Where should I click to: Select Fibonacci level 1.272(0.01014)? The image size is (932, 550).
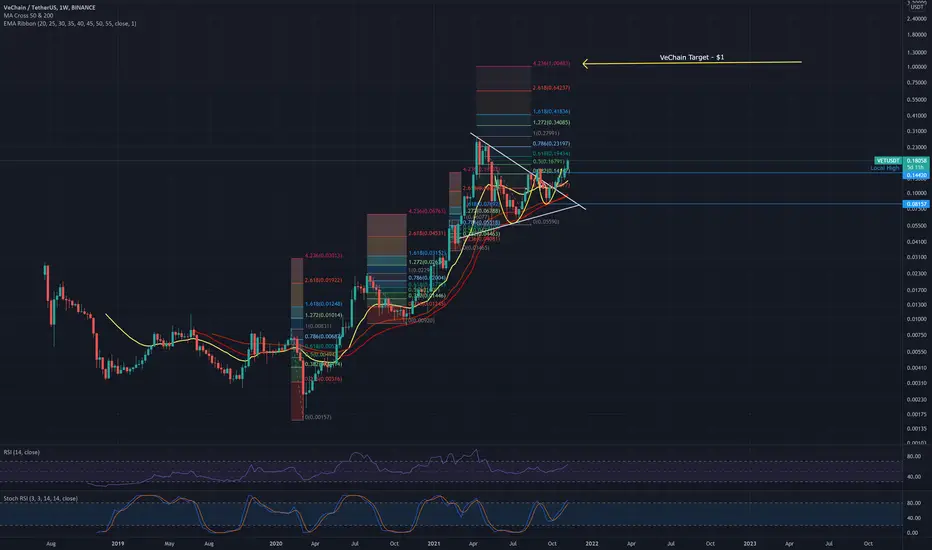pyautogui.click(x=323, y=315)
